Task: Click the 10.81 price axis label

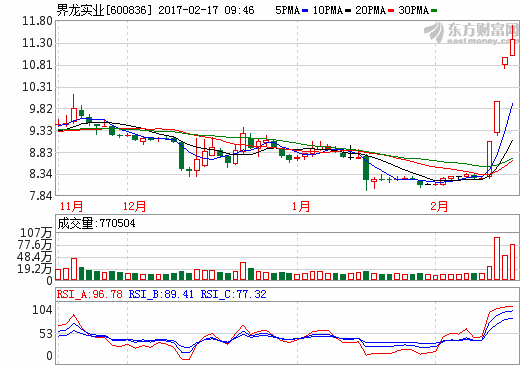Action: 37,65
